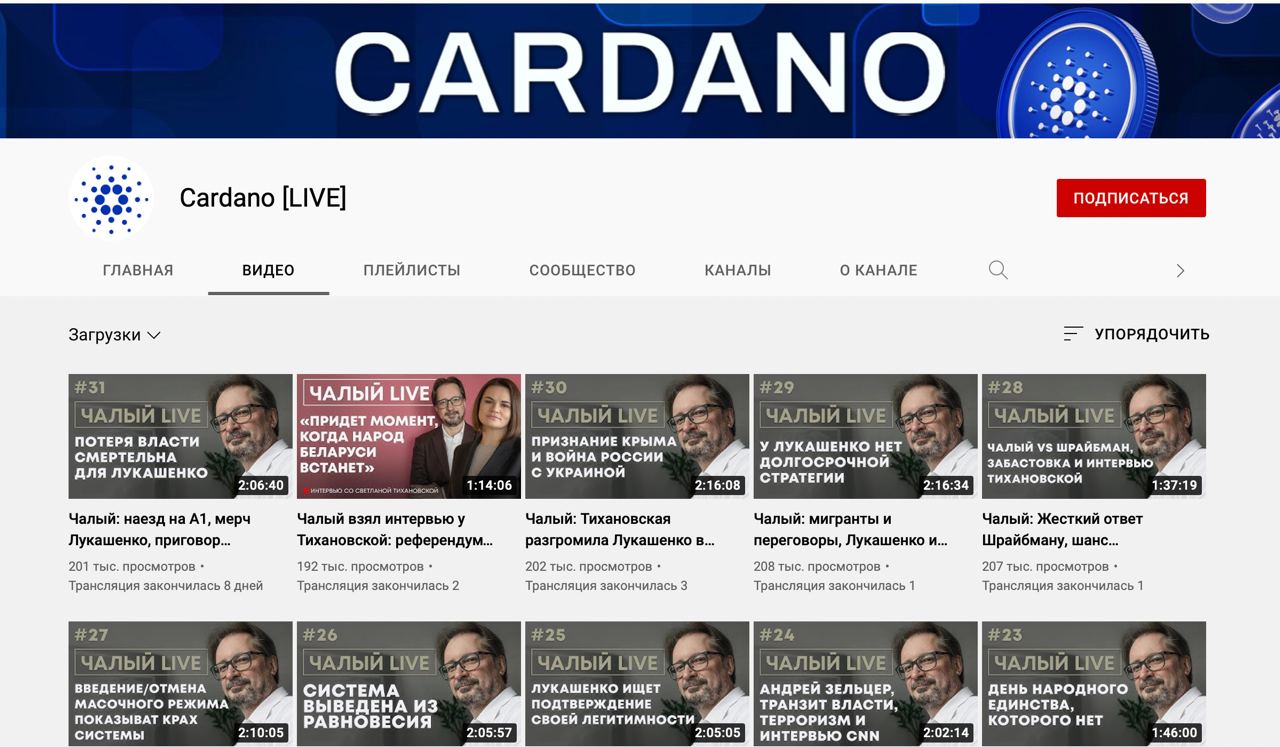Click the Cardano [LIVE] channel name
This screenshot has height=747, width=1280.
click(x=263, y=198)
